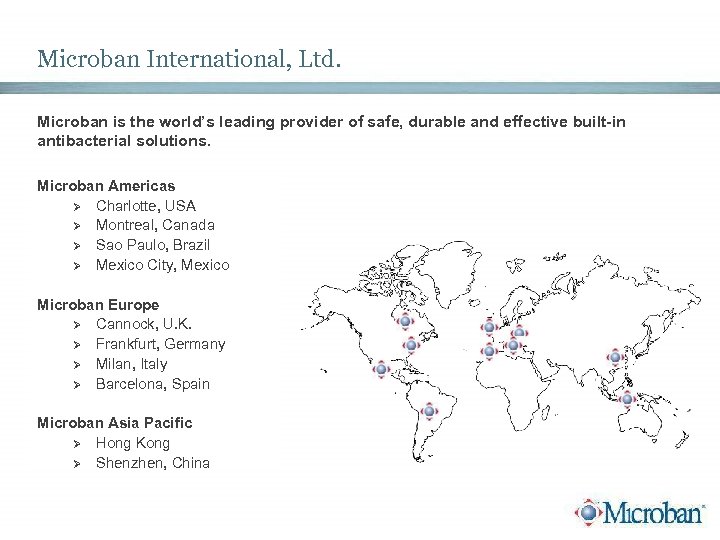Click the bullet arrow beside Cannock, U.K.

pos(77,326)
